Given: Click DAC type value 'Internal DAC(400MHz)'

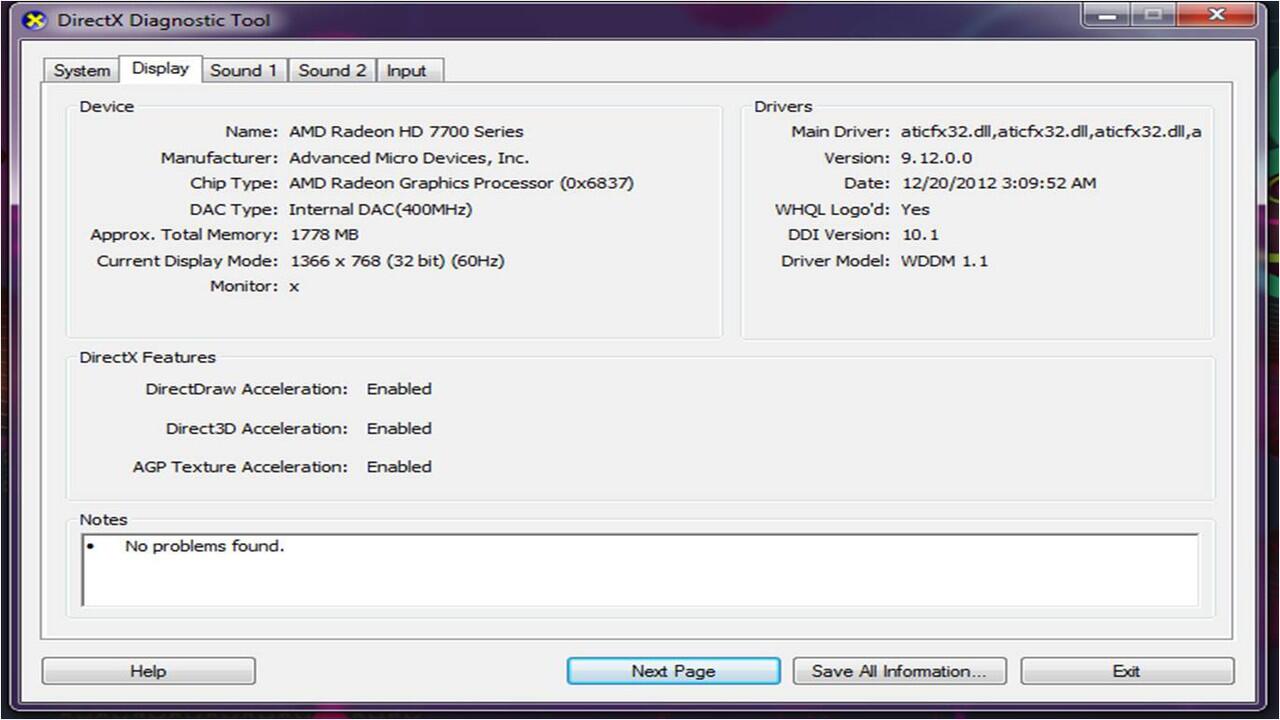Looking at the screenshot, I should (x=380, y=210).
